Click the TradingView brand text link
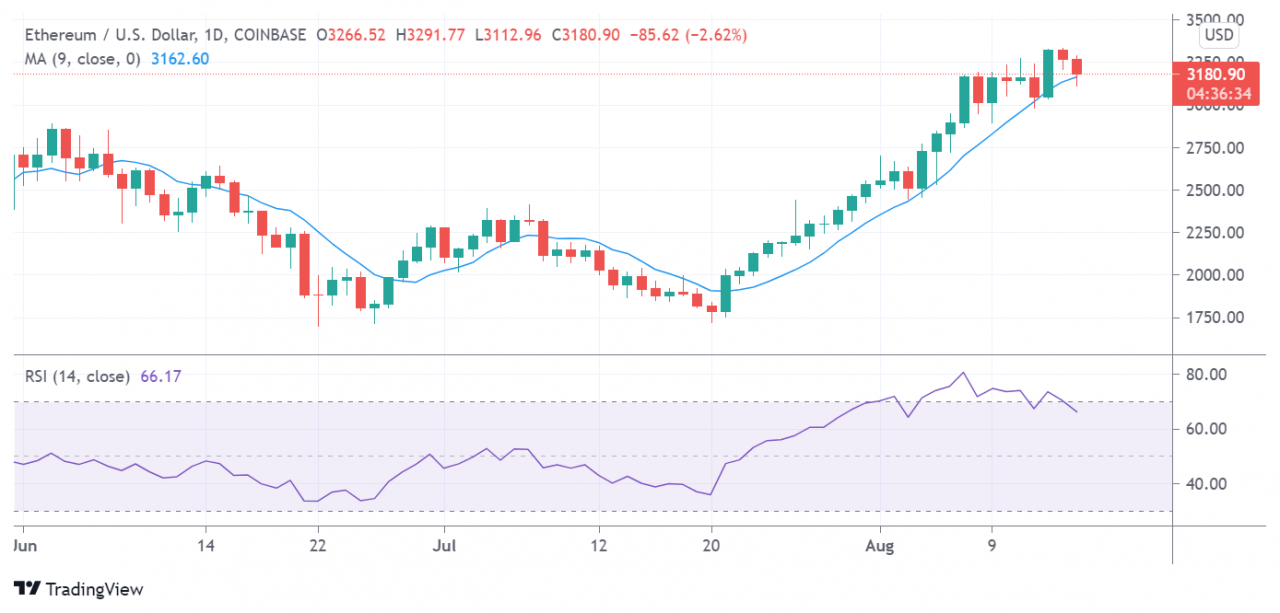The image size is (1280, 613). (93, 589)
